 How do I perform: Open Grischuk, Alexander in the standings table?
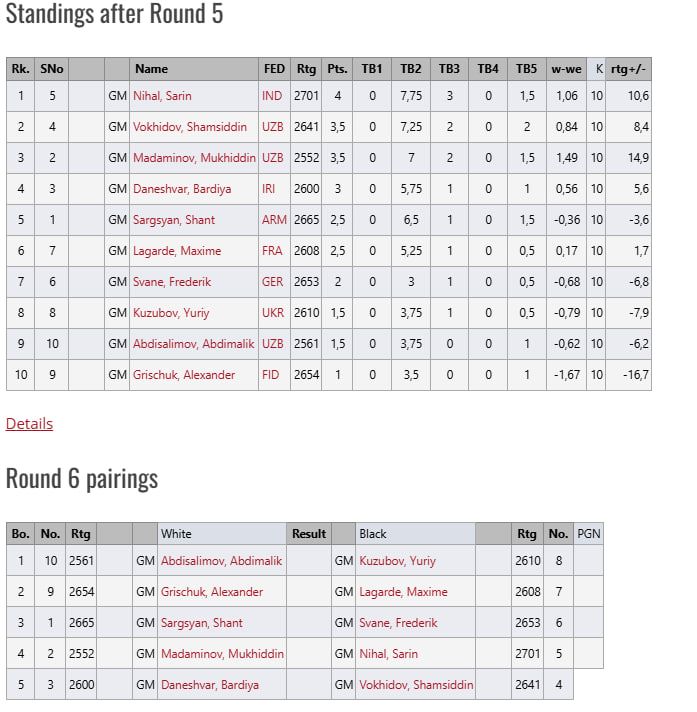pos(184,375)
